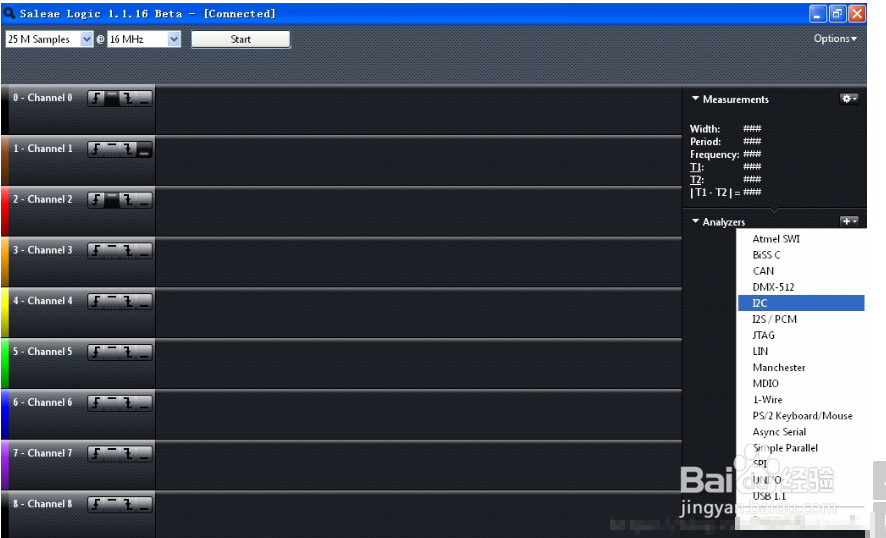Open the Measurements gear settings
Screen dimensions: 886x538
click(849, 99)
